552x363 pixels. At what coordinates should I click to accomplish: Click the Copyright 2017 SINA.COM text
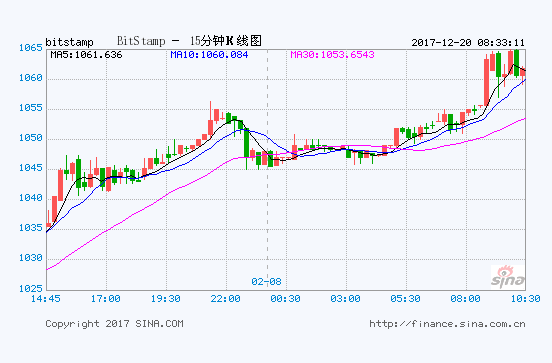[x=114, y=324]
